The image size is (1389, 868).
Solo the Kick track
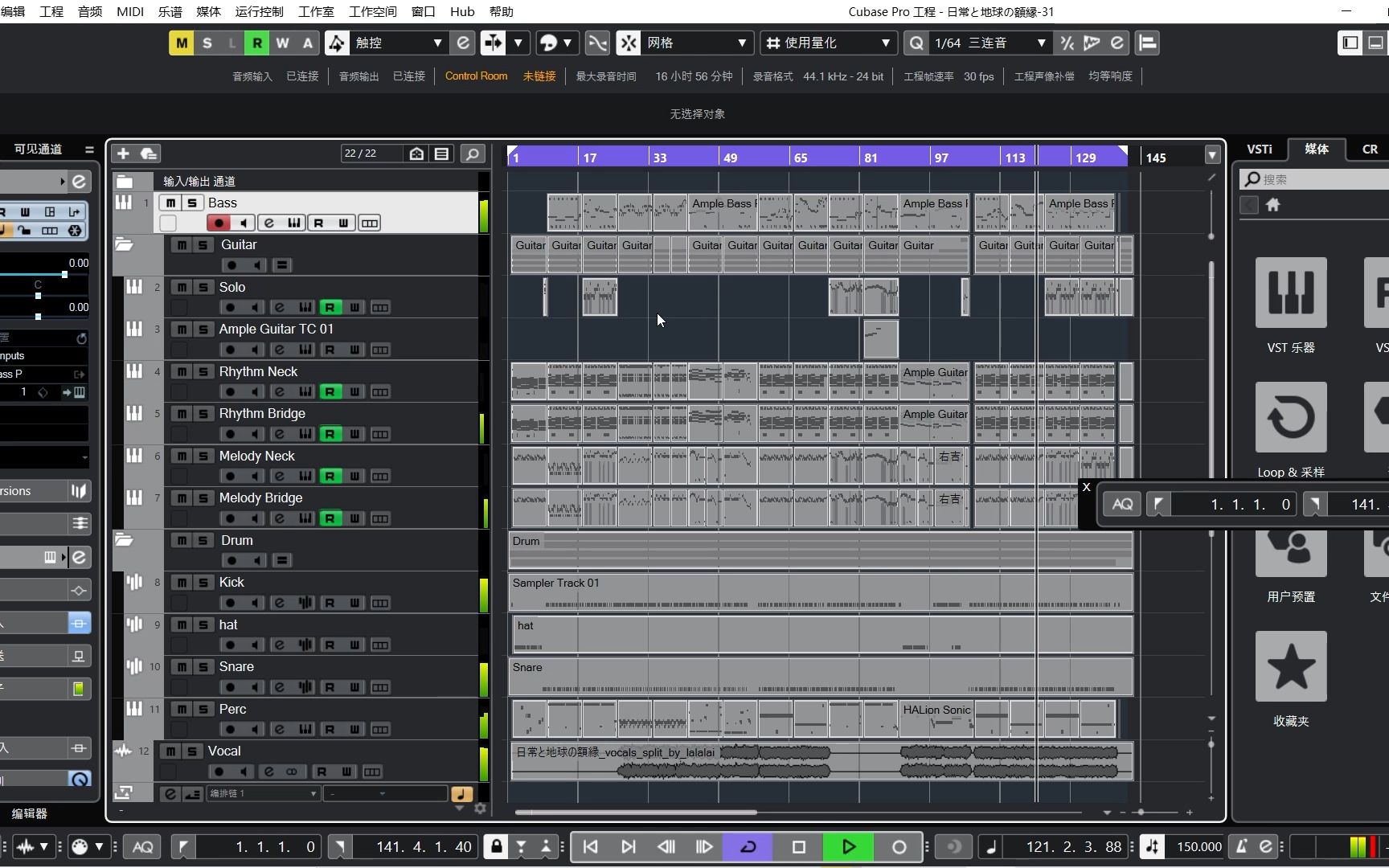pos(203,582)
